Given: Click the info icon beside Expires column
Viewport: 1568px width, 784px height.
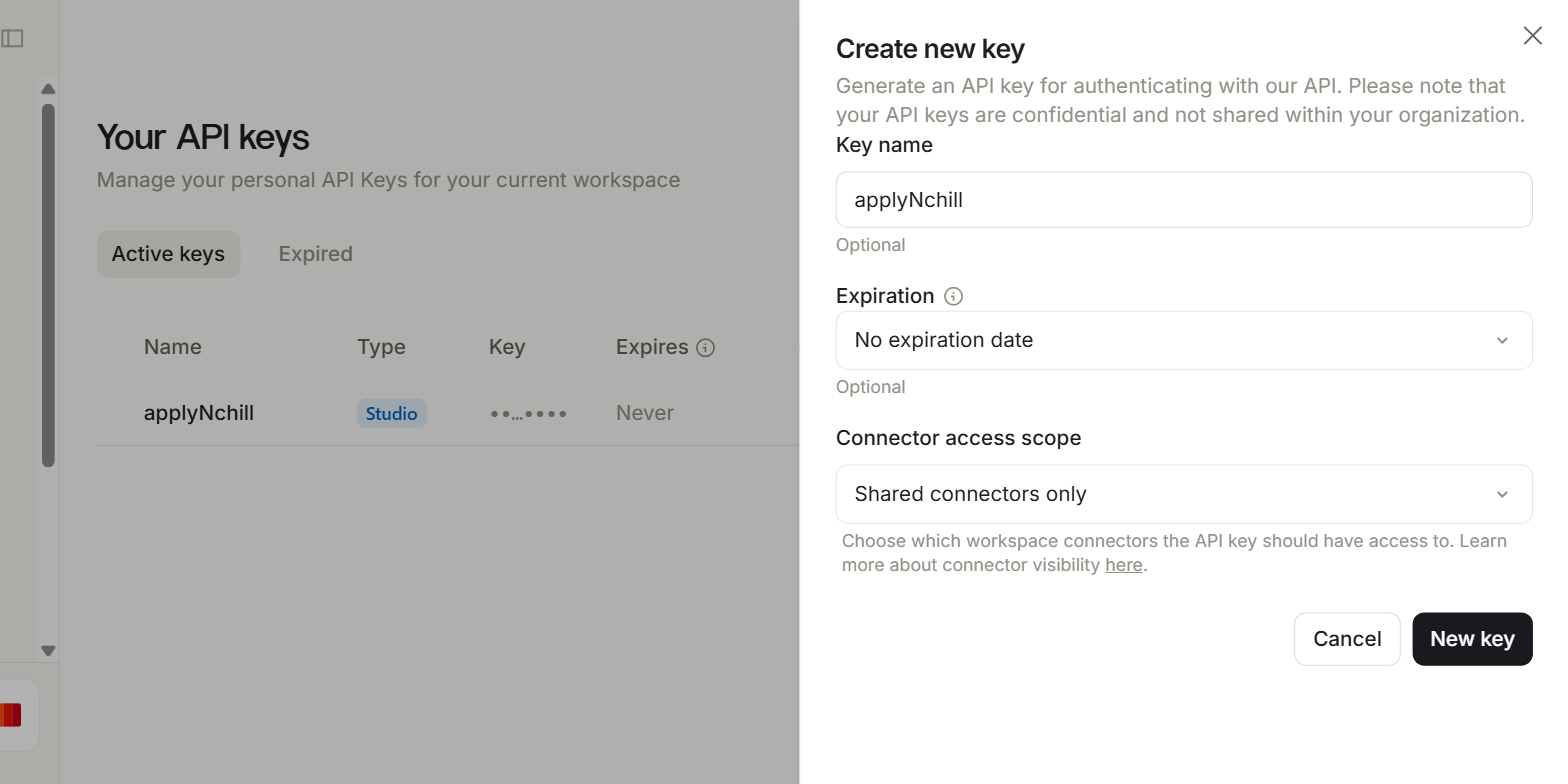Looking at the screenshot, I should (x=706, y=348).
